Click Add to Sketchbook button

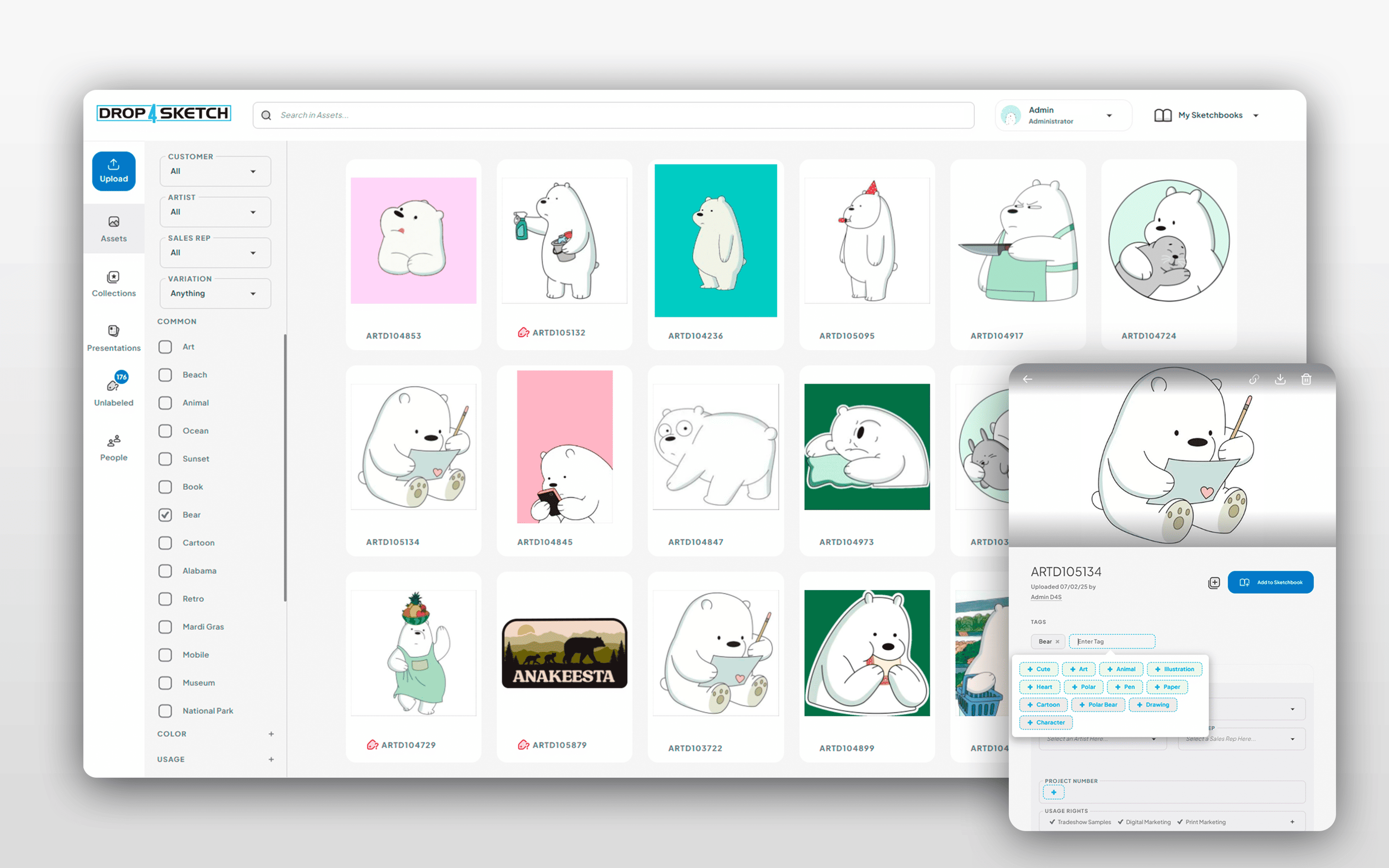click(1270, 582)
